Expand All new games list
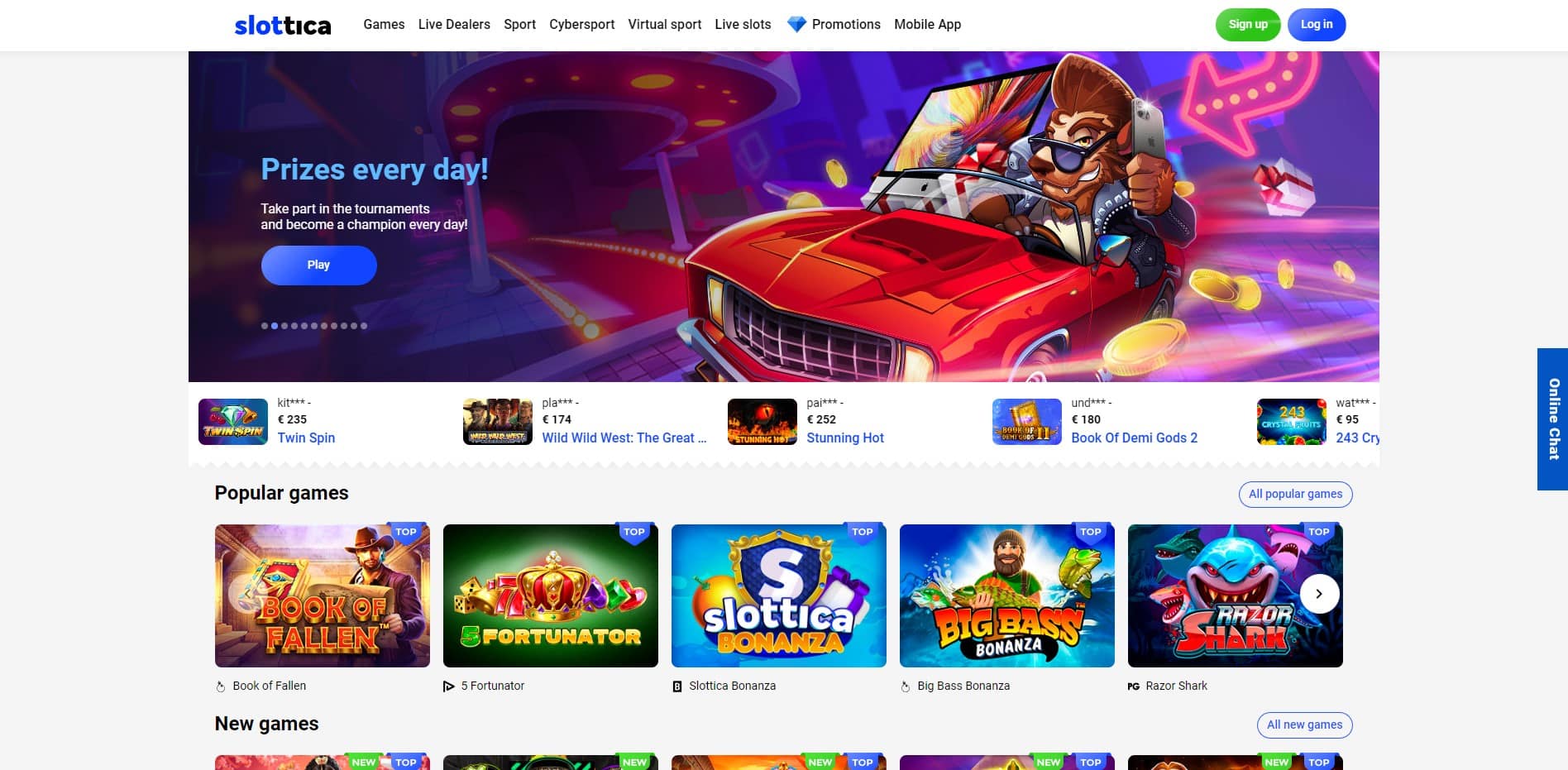Viewport: 1568px width, 770px height. click(x=1304, y=725)
